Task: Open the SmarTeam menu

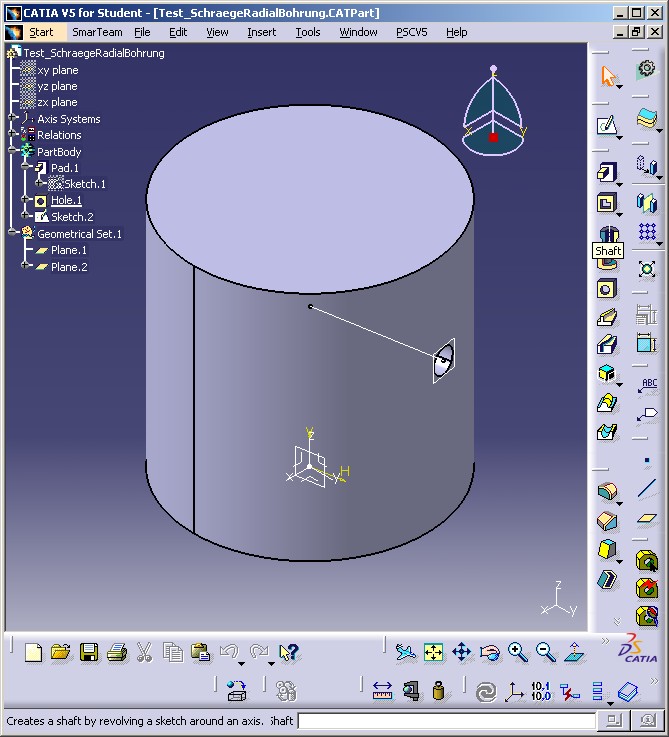Action: [x=97, y=32]
